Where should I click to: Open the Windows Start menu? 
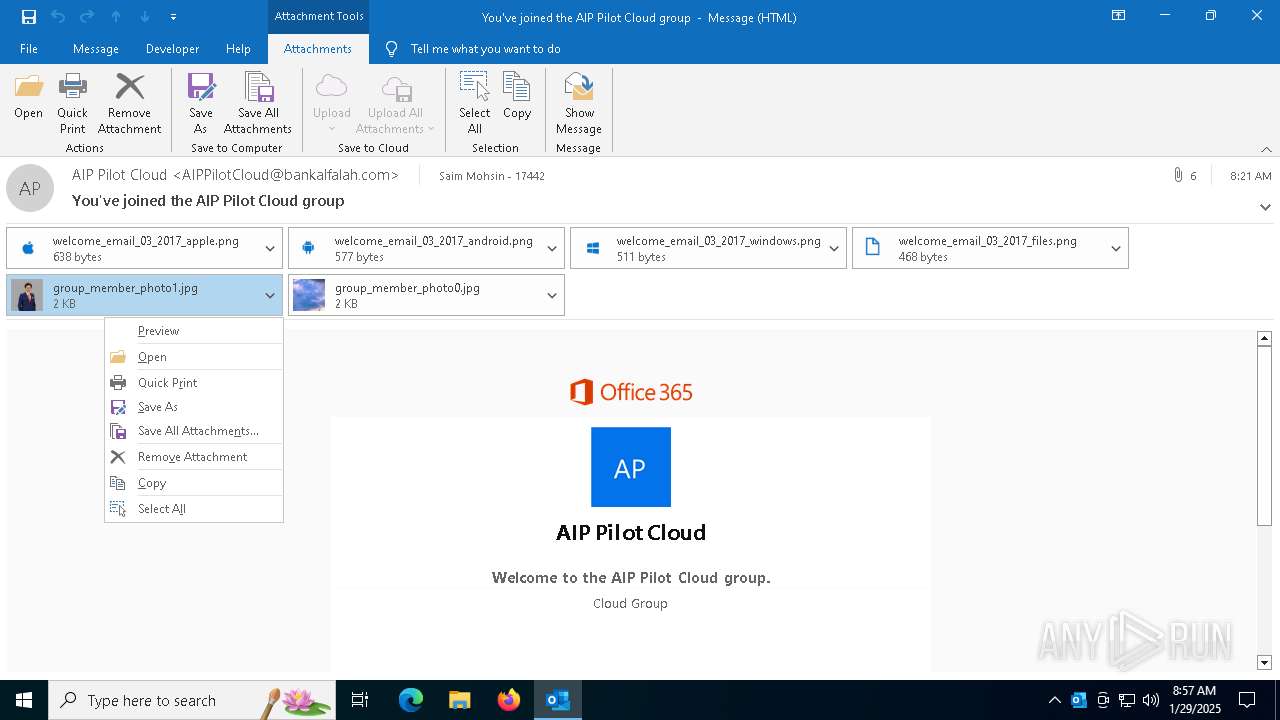24,700
